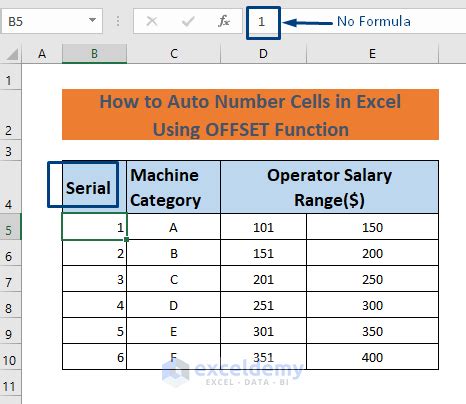The height and width of the screenshot is (404, 466).
Task: Select salary cell 301
Action: (263, 331)
